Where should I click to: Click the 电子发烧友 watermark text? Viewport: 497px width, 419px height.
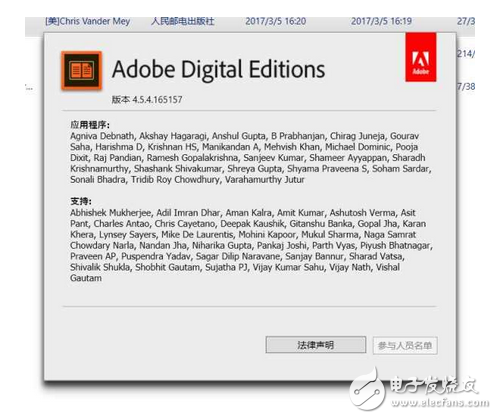click(434, 385)
